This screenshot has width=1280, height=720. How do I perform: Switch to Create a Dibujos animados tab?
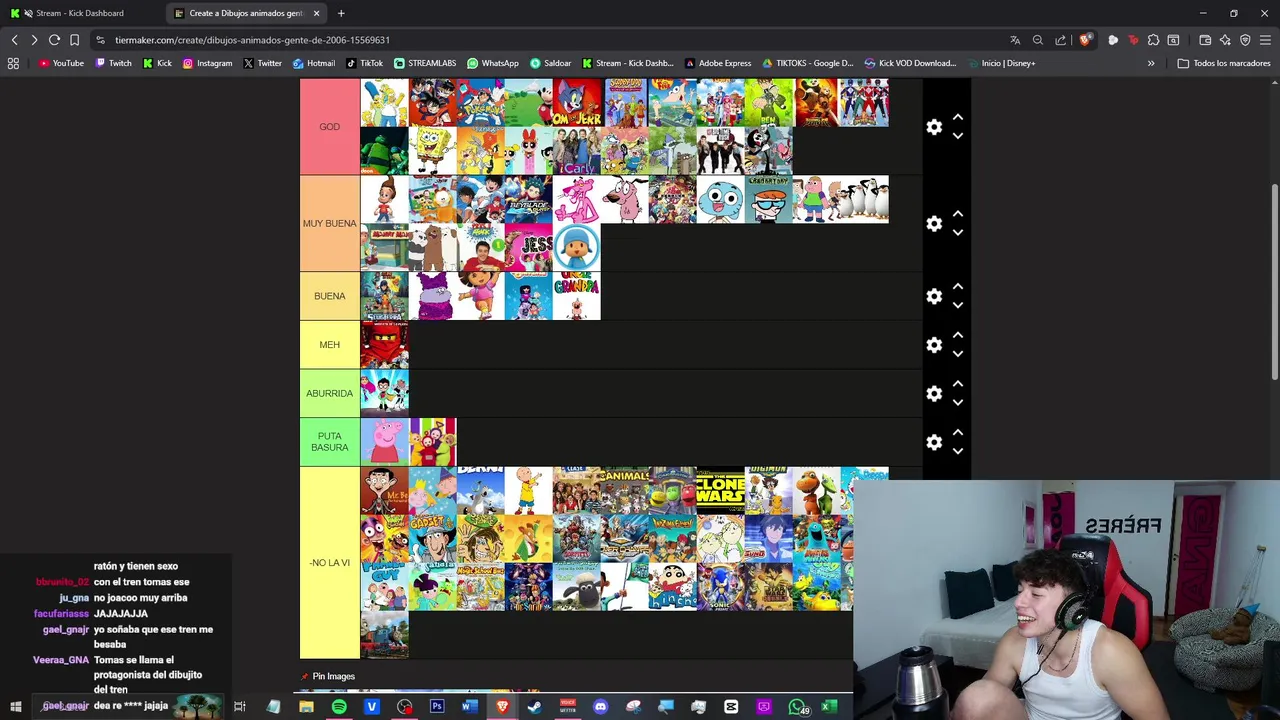pos(247,13)
